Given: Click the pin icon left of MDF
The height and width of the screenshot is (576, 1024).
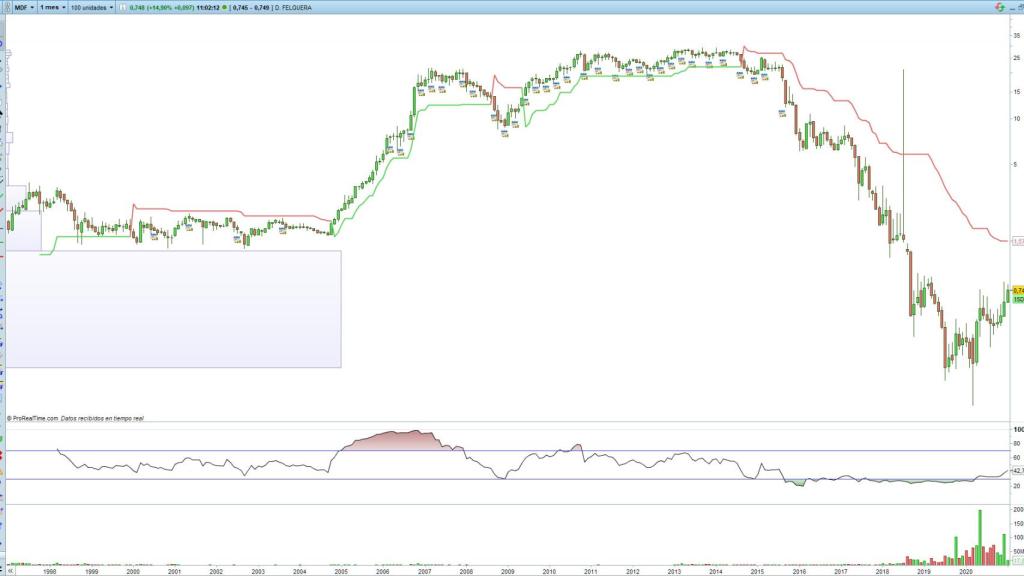Looking at the screenshot, I should tap(5, 6).
